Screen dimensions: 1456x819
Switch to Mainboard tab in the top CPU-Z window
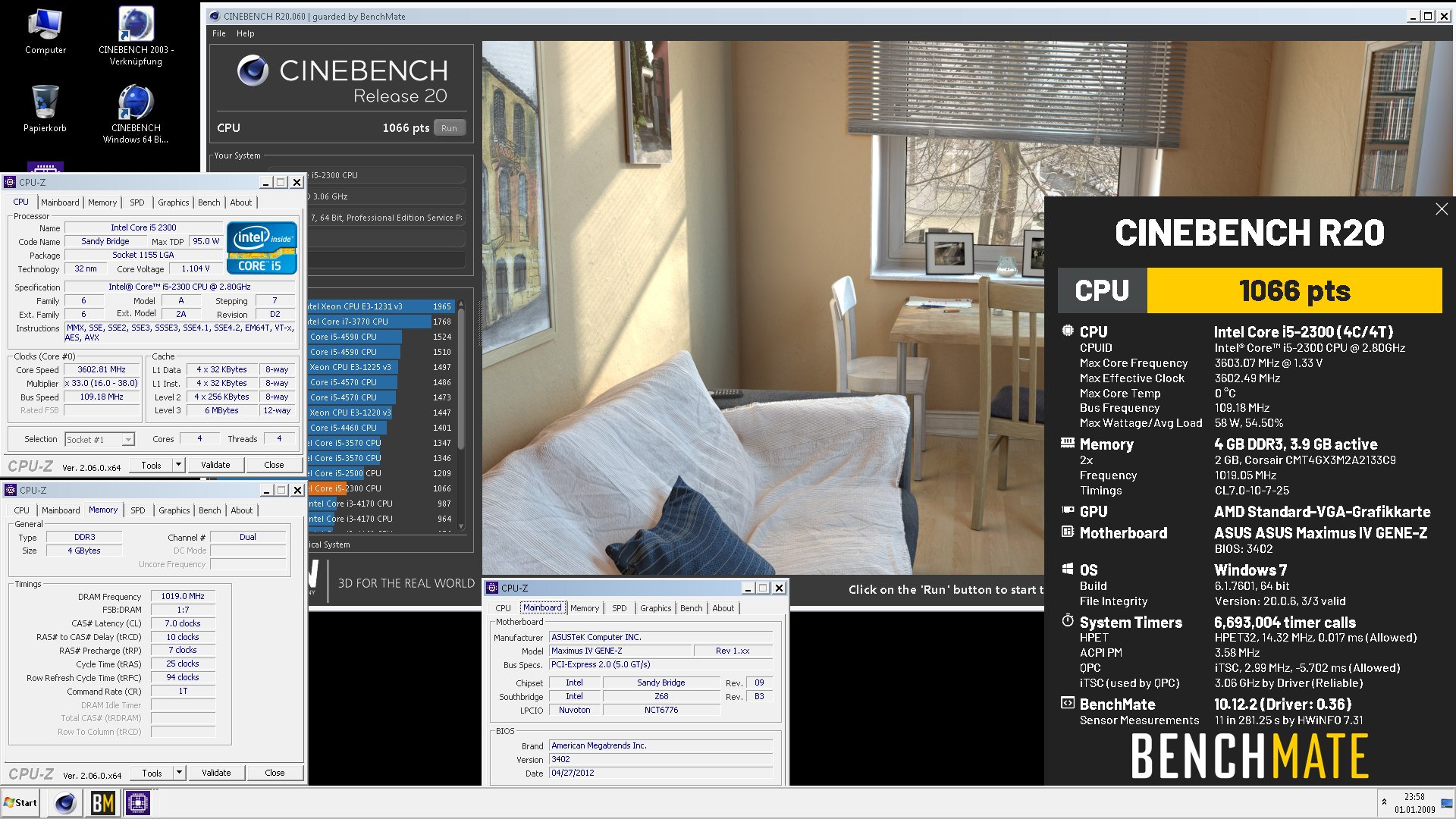[60, 202]
